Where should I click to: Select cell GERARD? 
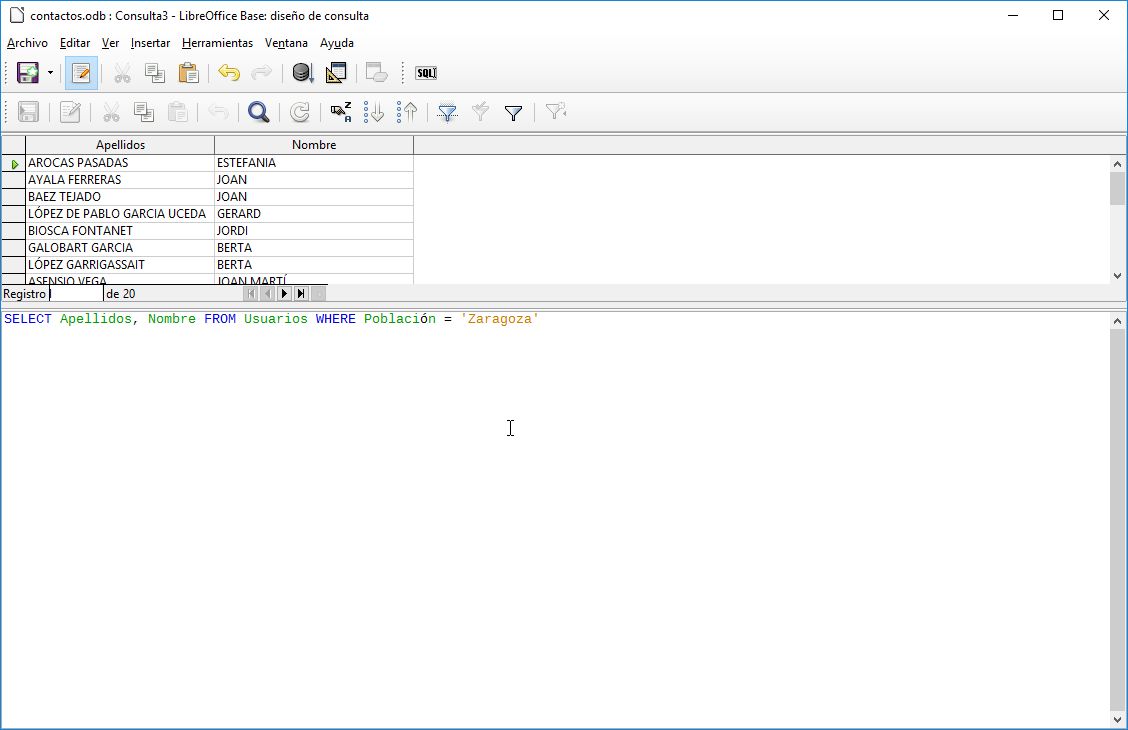[x=314, y=214]
